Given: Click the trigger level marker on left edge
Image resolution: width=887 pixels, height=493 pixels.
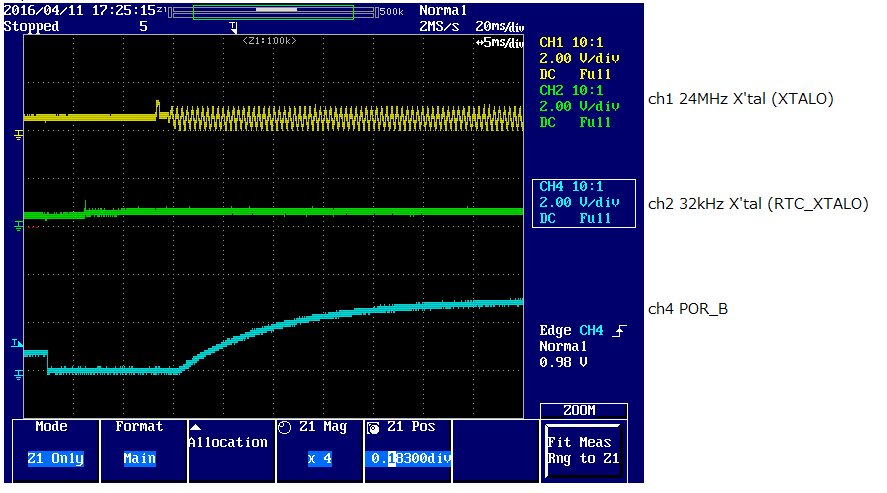Looking at the screenshot, I should point(17,343).
